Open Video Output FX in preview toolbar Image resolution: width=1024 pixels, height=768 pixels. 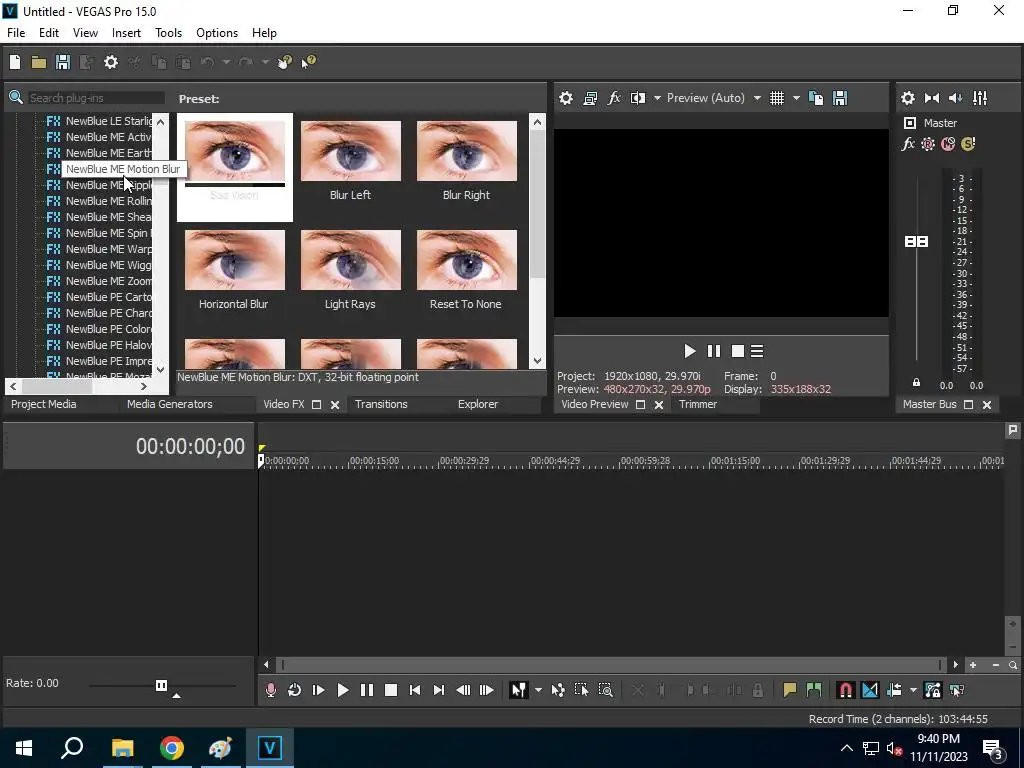pos(614,98)
